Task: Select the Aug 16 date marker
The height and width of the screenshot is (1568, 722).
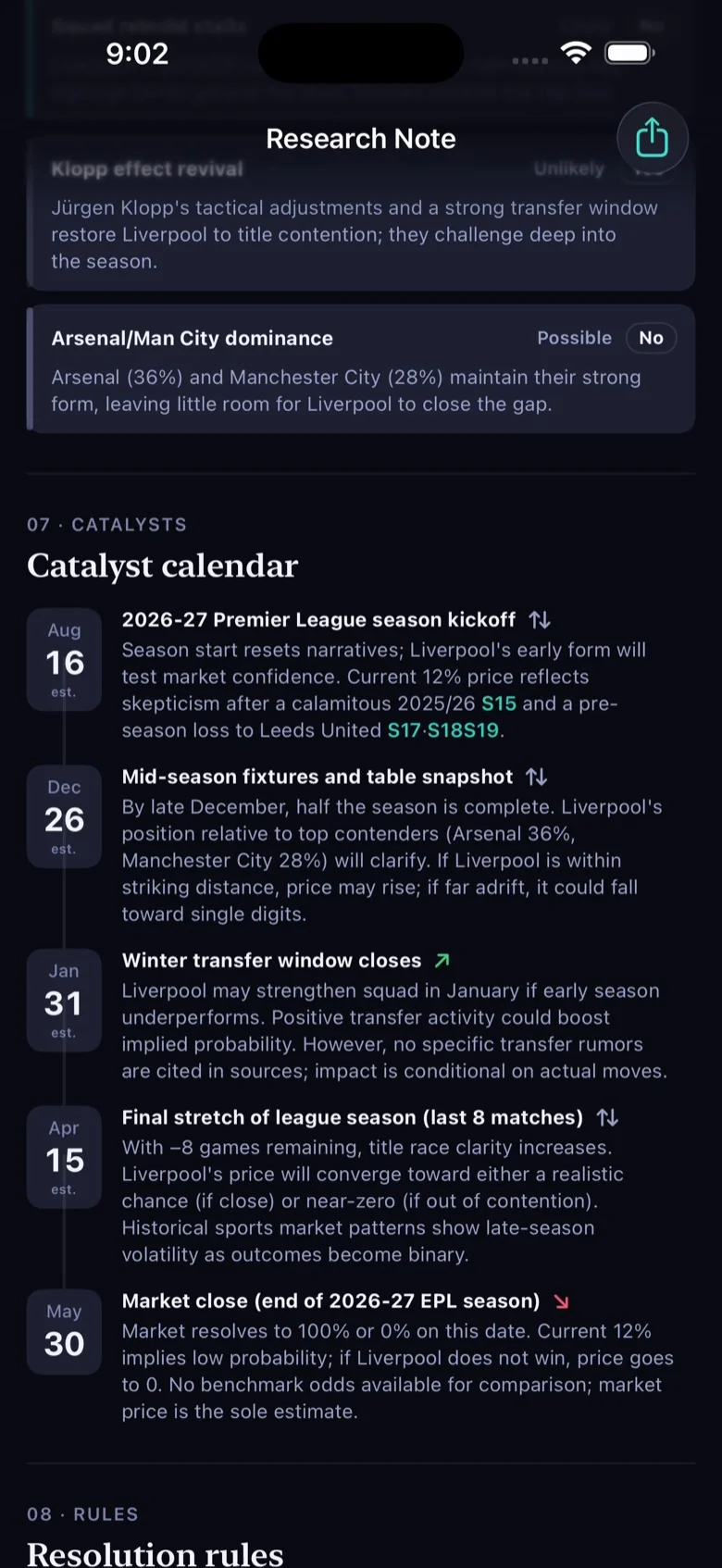Action: pyautogui.click(x=64, y=659)
